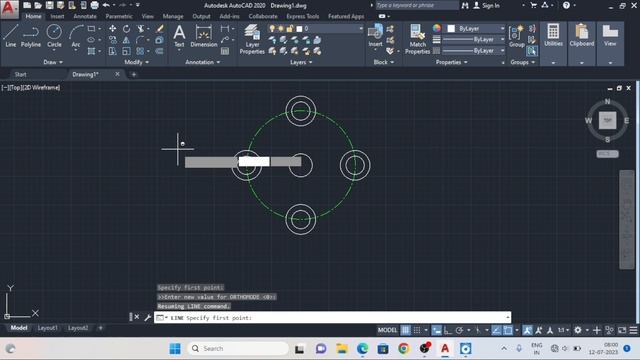
Task: Select the Move tool
Action: 112,29
